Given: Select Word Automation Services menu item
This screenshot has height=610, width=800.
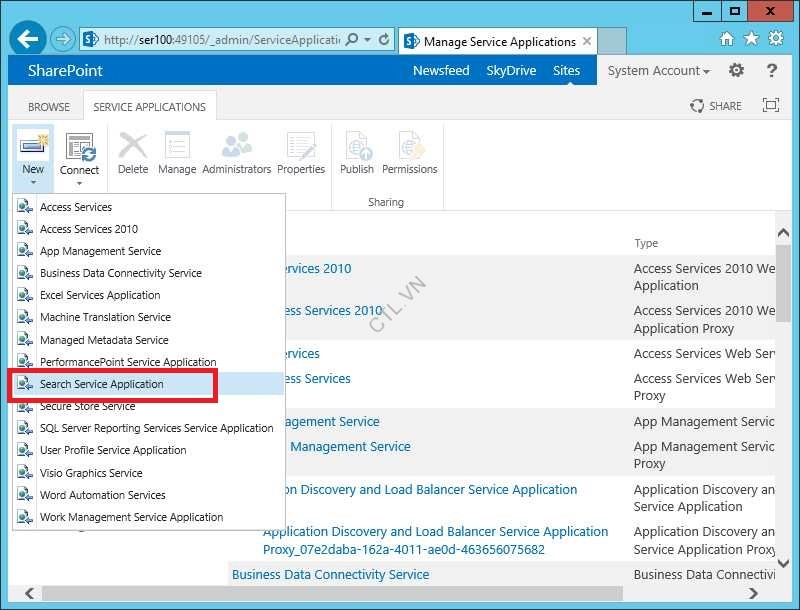Looking at the screenshot, I should (x=148, y=495).
